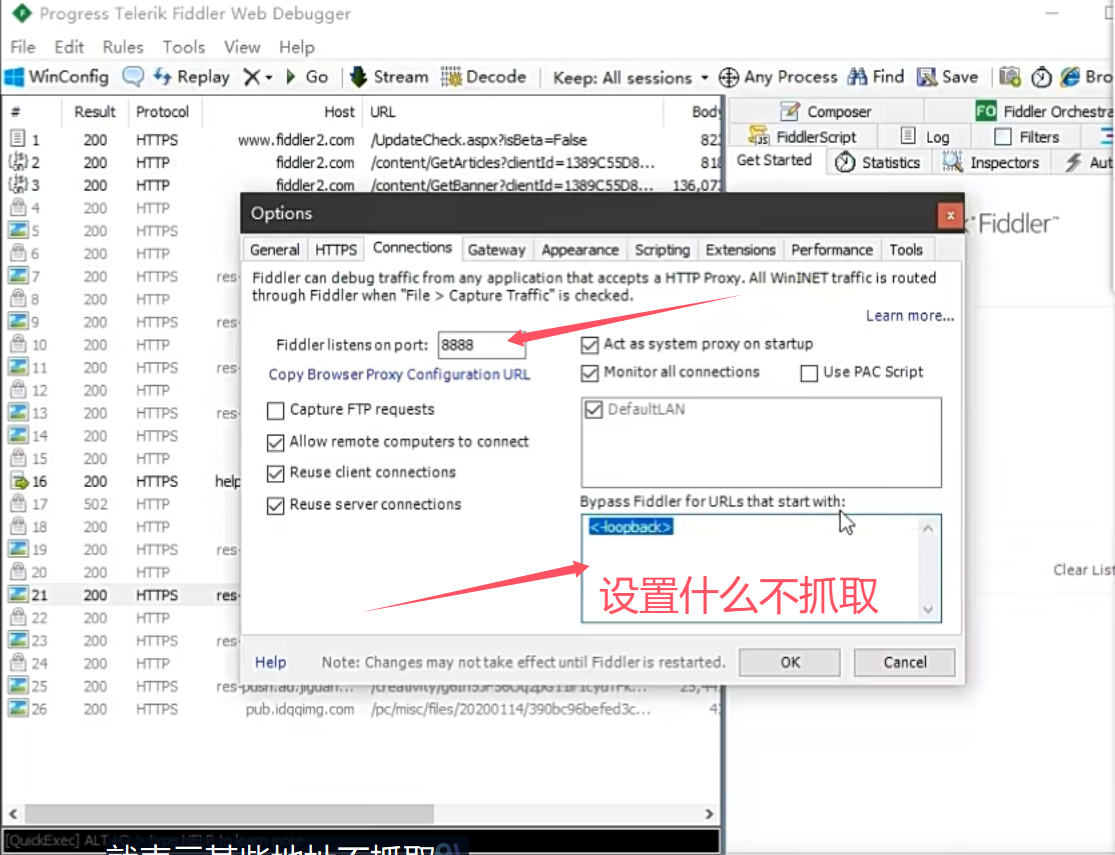Image resolution: width=1115 pixels, height=855 pixels.
Task: Switch to the Appearance options tab
Action: 580,250
